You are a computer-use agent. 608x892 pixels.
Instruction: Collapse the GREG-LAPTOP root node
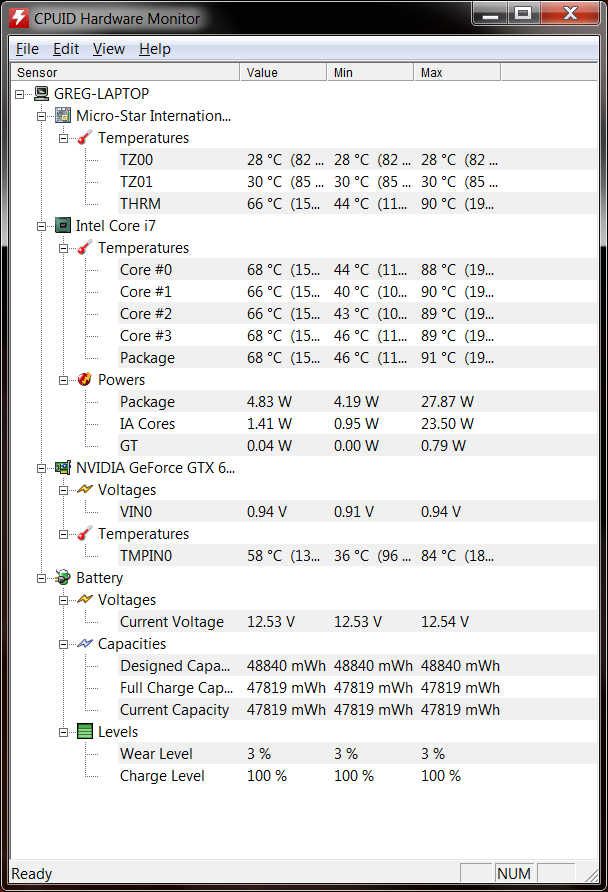coord(19,94)
